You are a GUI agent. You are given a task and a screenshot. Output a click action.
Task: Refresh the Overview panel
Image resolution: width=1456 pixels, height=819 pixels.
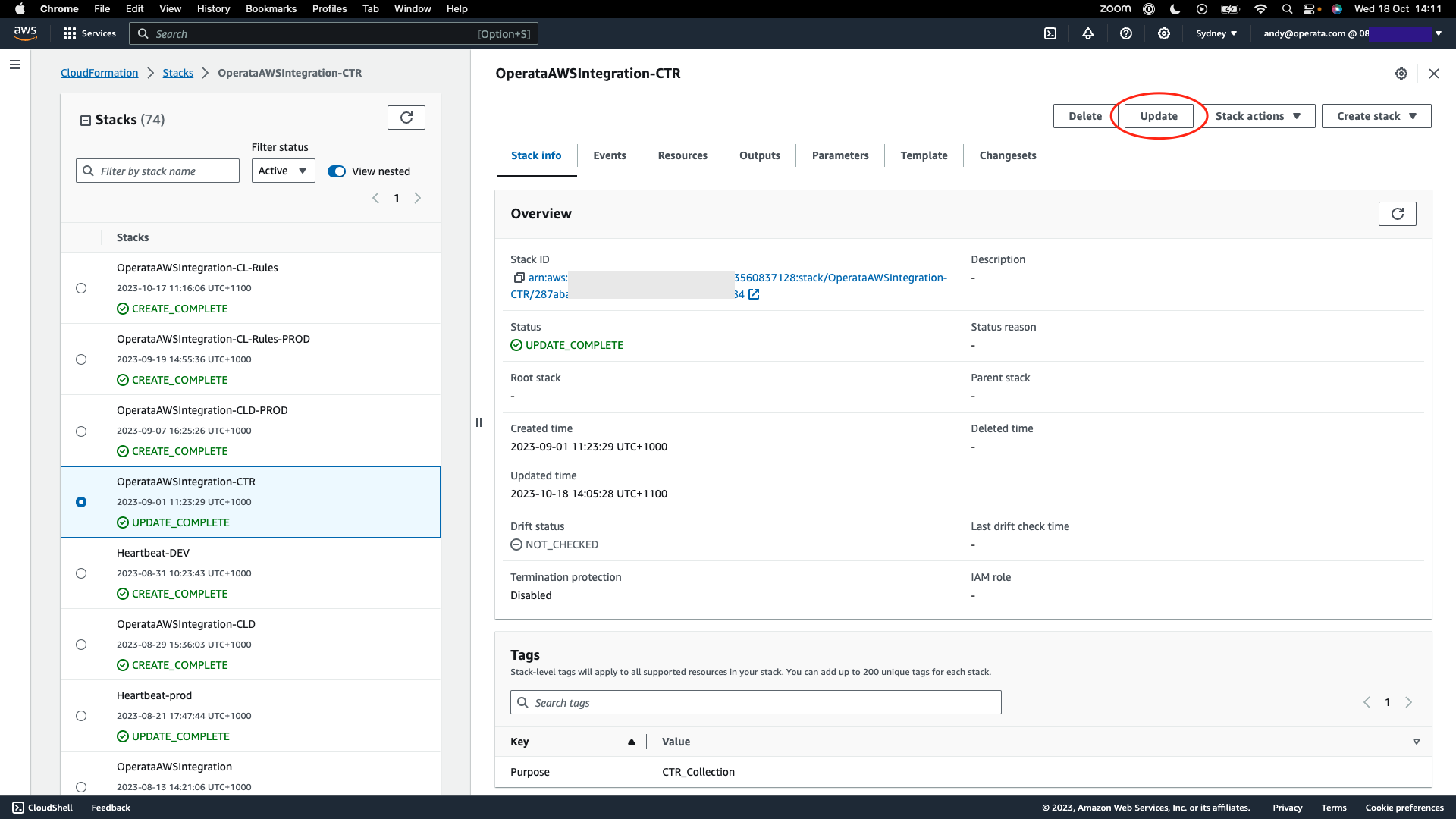point(1397,214)
